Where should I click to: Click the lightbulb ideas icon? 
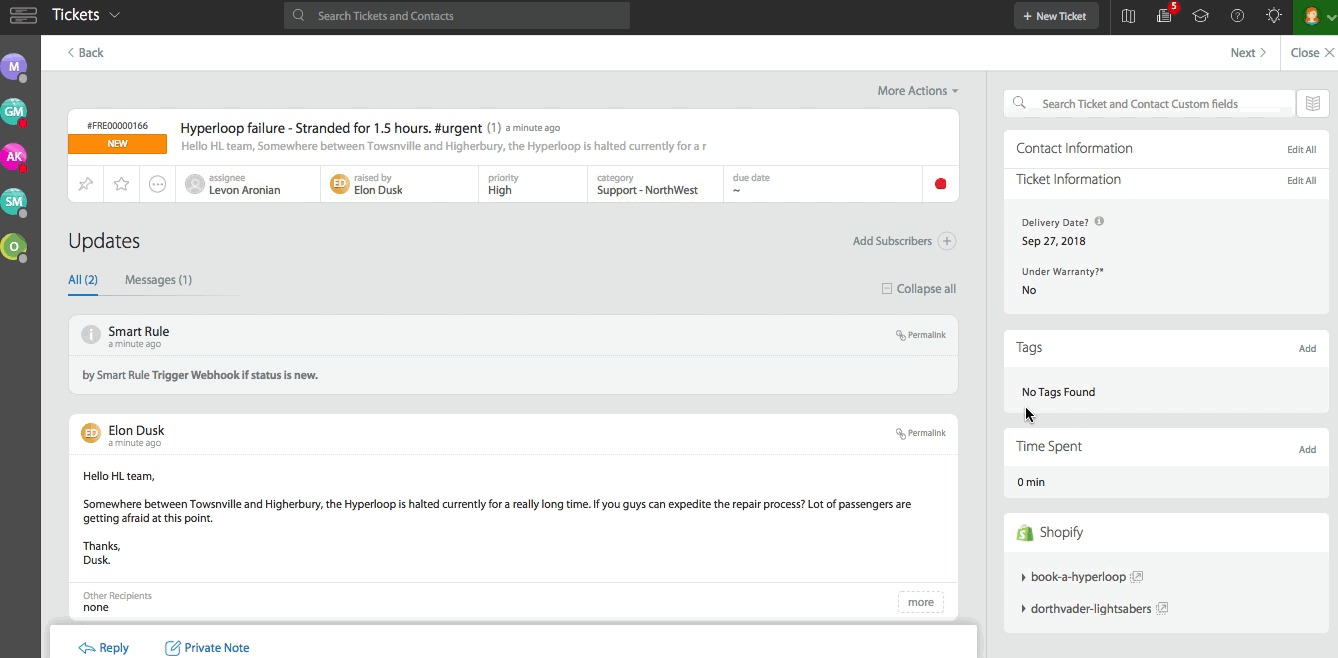(x=1273, y=16)
